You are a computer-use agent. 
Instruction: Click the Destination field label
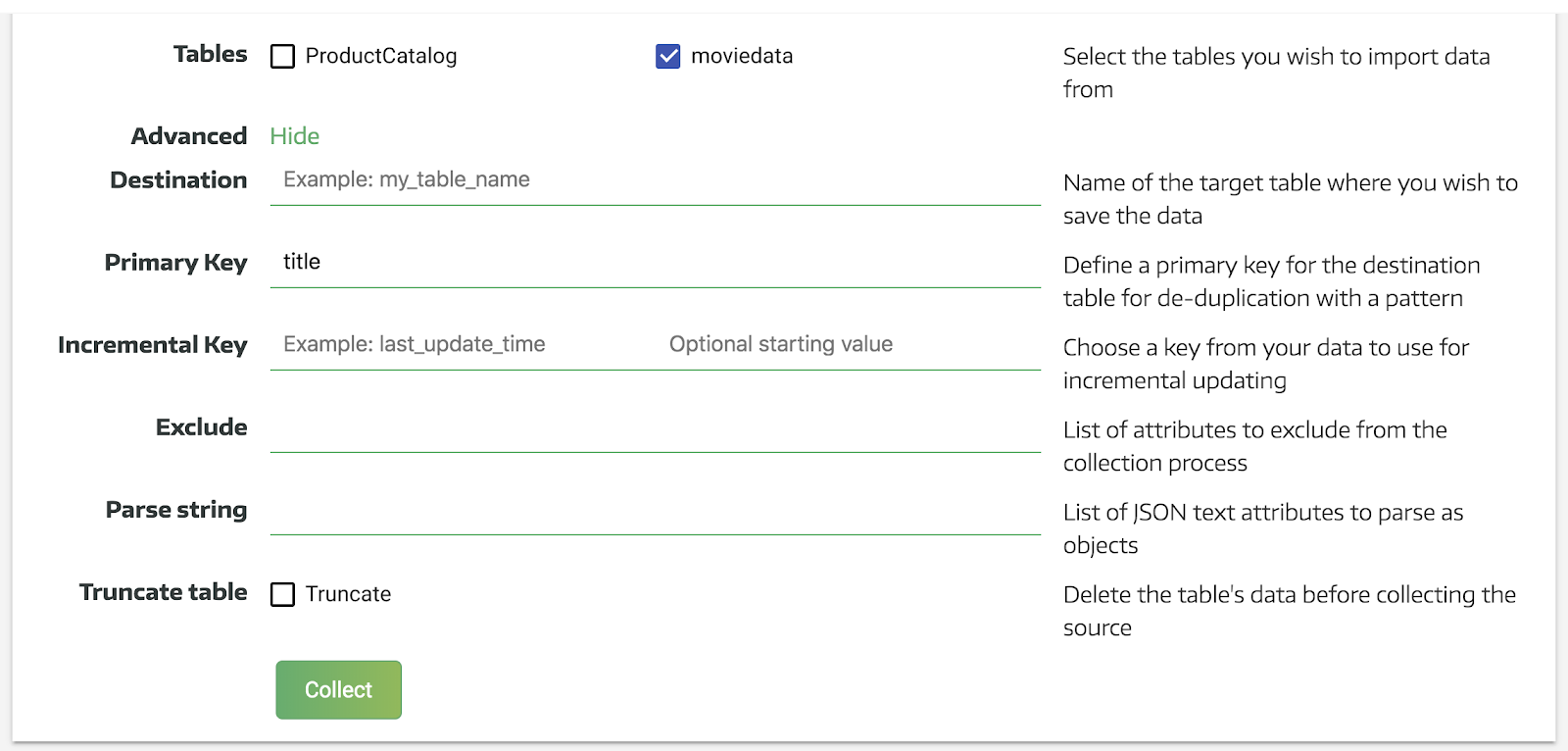(x=178, y=179)
